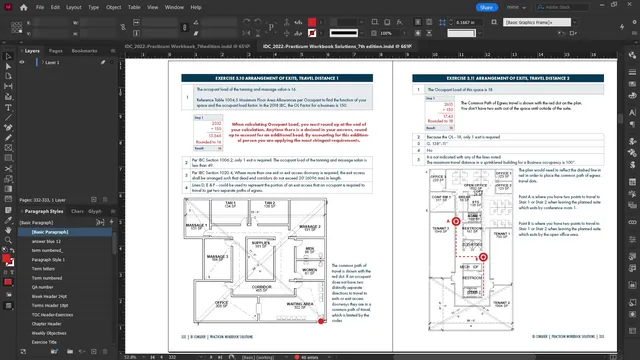Toggle reference point locator grid
The width and height of the screenshot is (640, 360).
click(16, 27)
